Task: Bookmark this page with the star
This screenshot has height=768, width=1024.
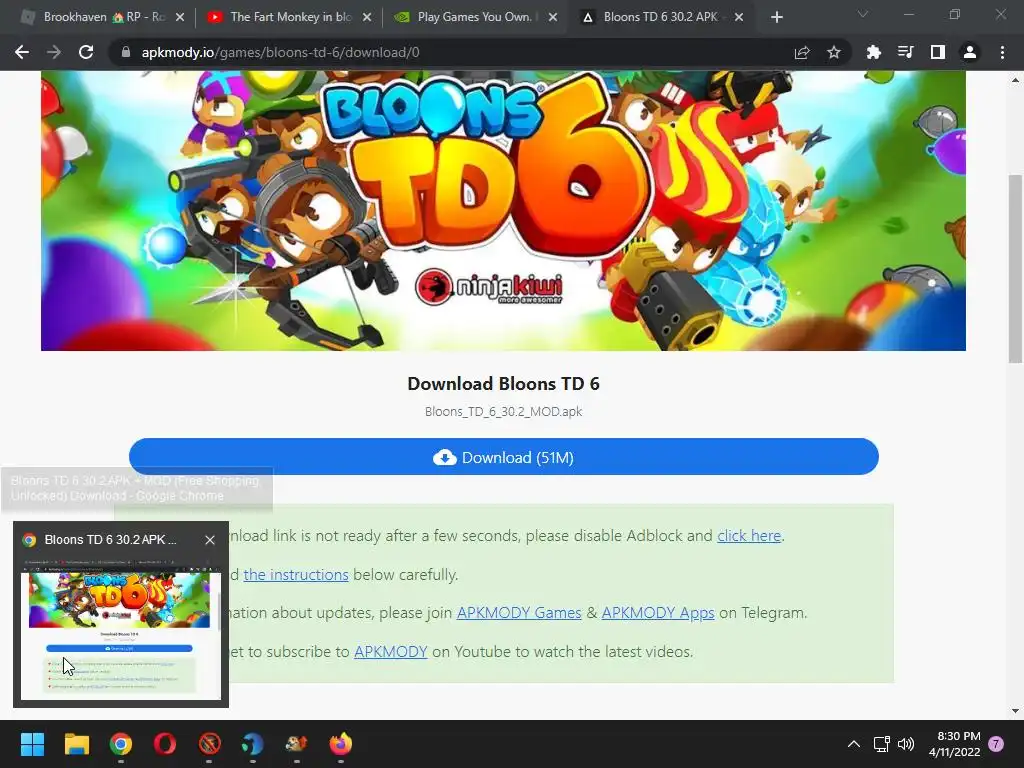Action: tap(834, 52)
